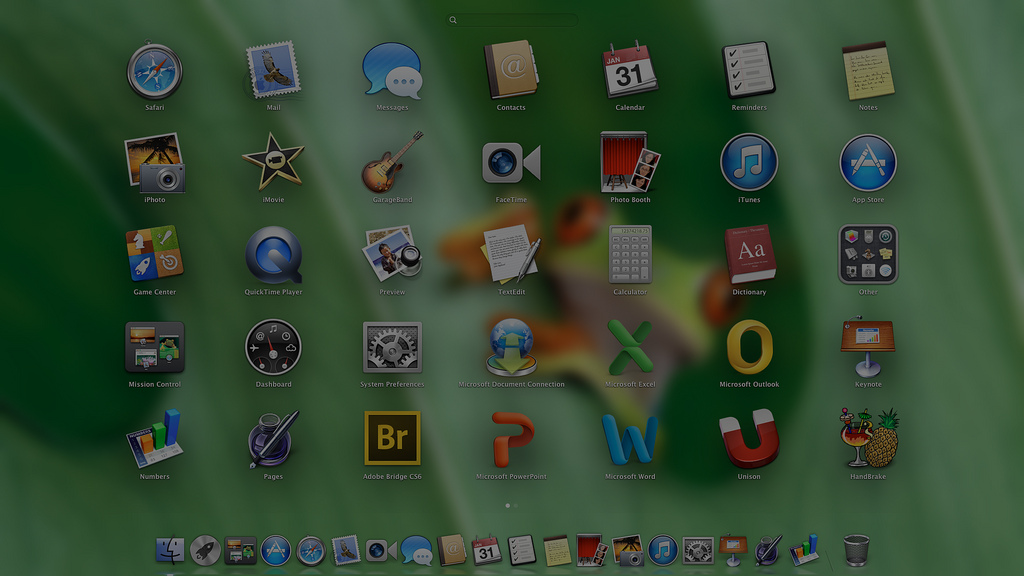Open Keynote from the Launchpad grid

pyautogui.click(x=868, y=347)
